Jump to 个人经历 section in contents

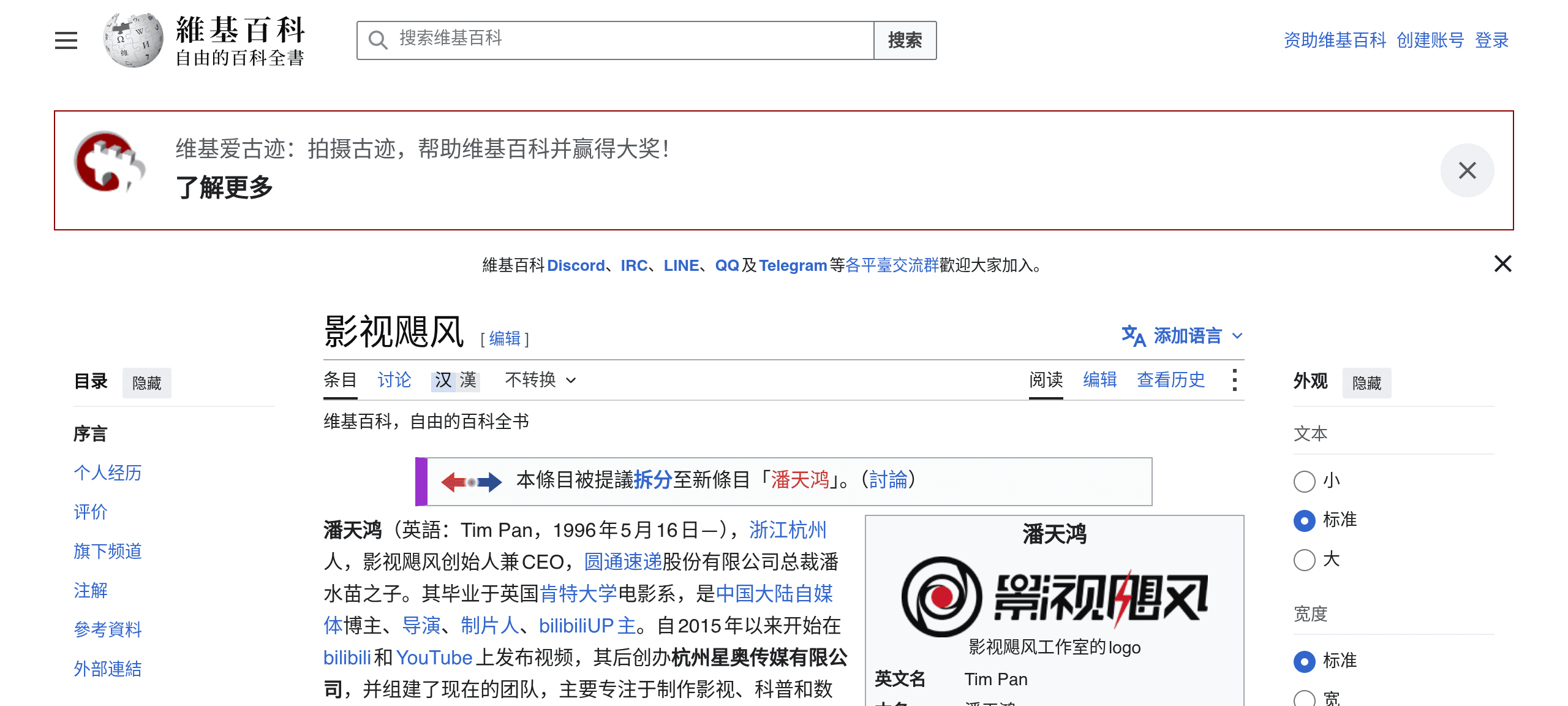coord(108,473)
